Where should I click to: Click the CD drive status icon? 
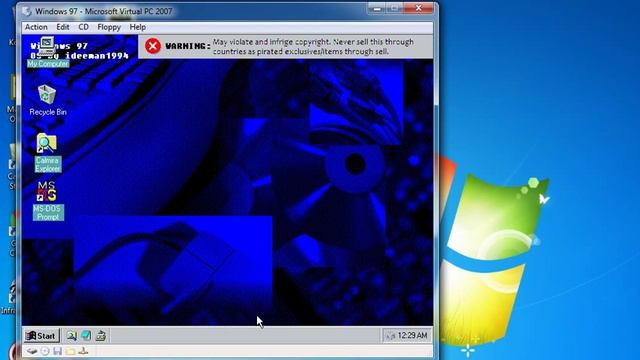[x=45, y=351]
